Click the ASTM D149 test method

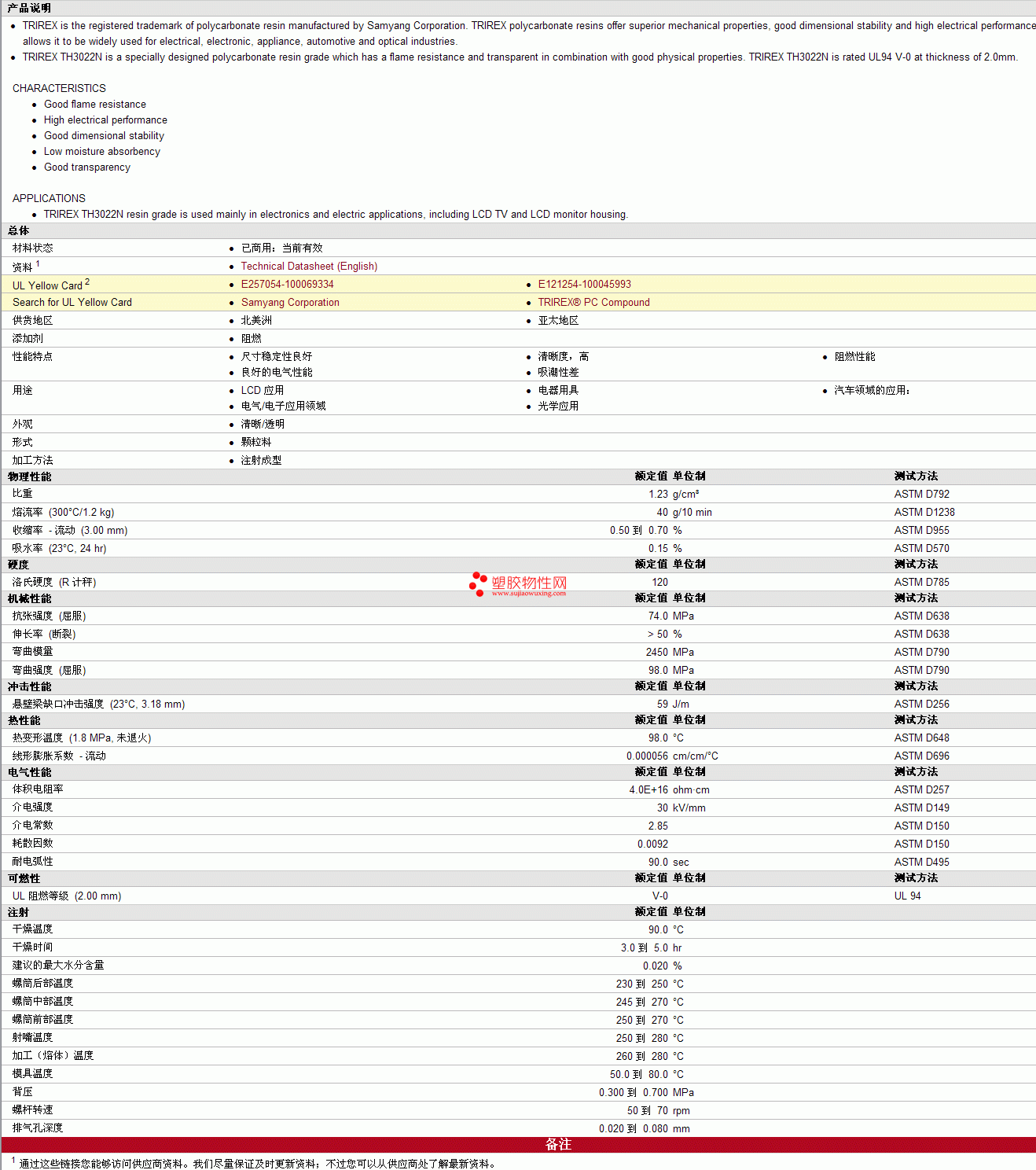(x=922, y=808)
